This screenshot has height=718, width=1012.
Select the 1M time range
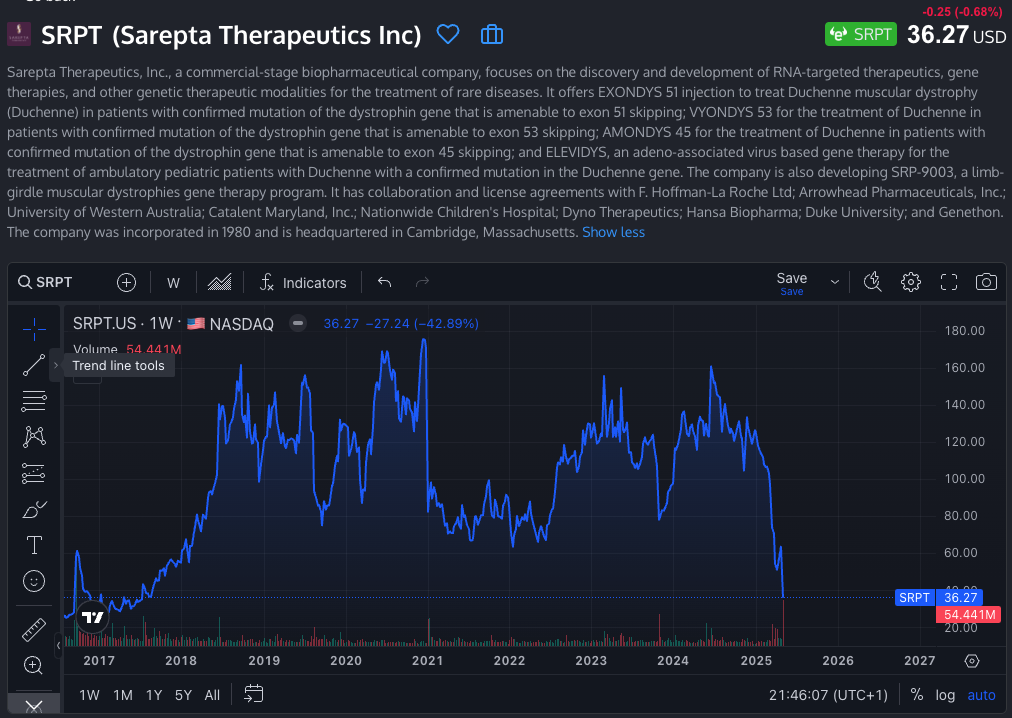point(123,695)
